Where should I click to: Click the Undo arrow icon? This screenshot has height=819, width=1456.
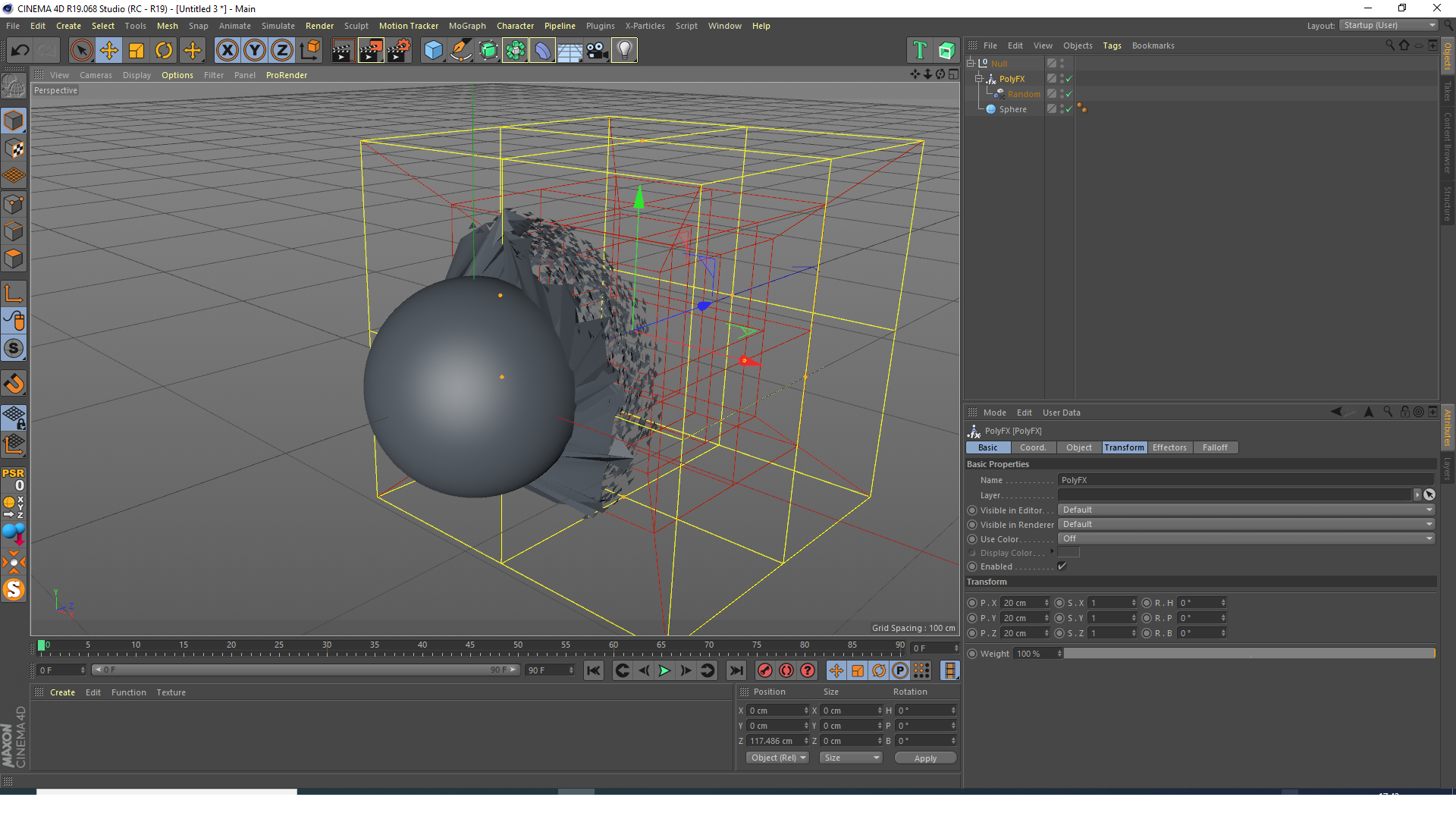click(x=20, y=51)
